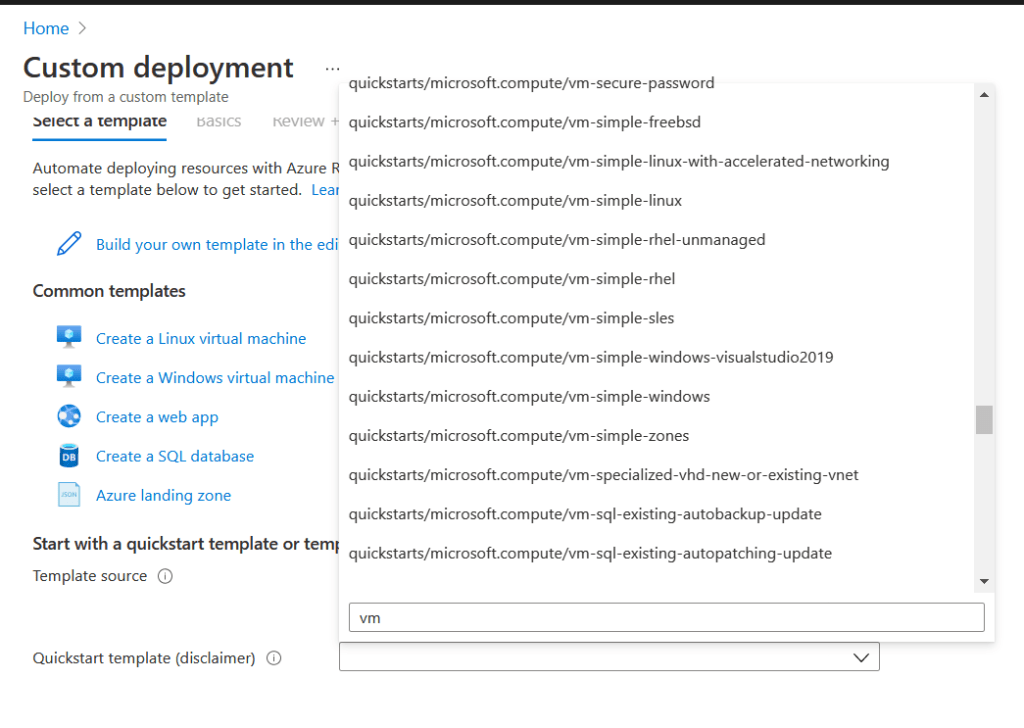Screen dimensions: 1024x728
Task: Expand the Quickstart template dropdown chevron
Action: pos(859,657)
